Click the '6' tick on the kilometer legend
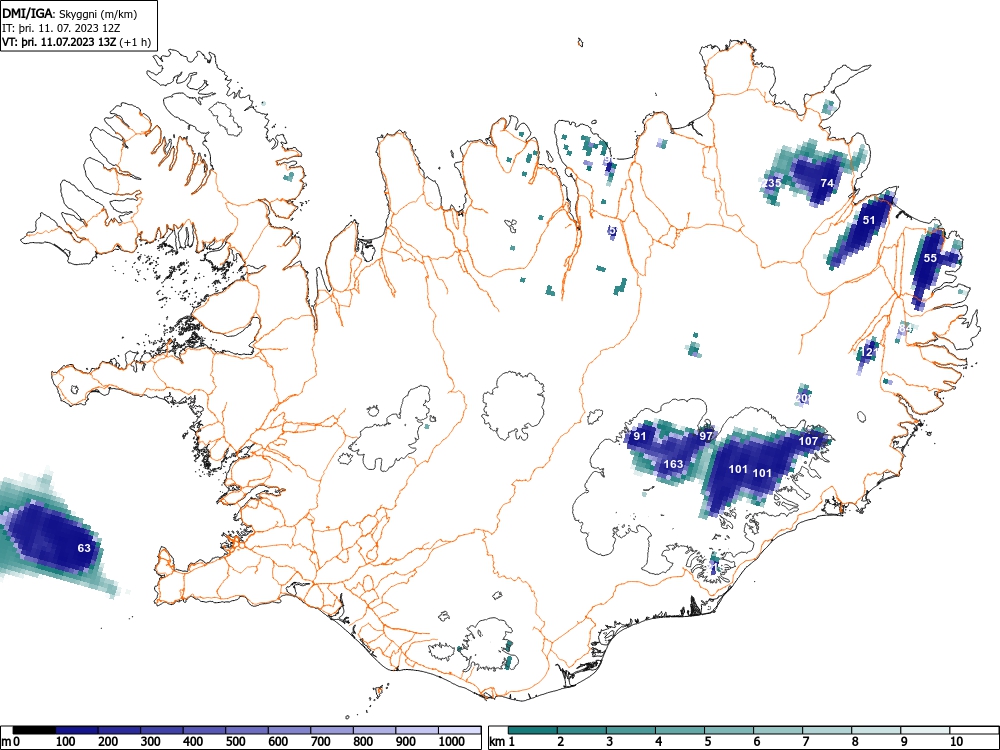The height and width of the screenshot is (750, 1000). [x=757, y=742]
